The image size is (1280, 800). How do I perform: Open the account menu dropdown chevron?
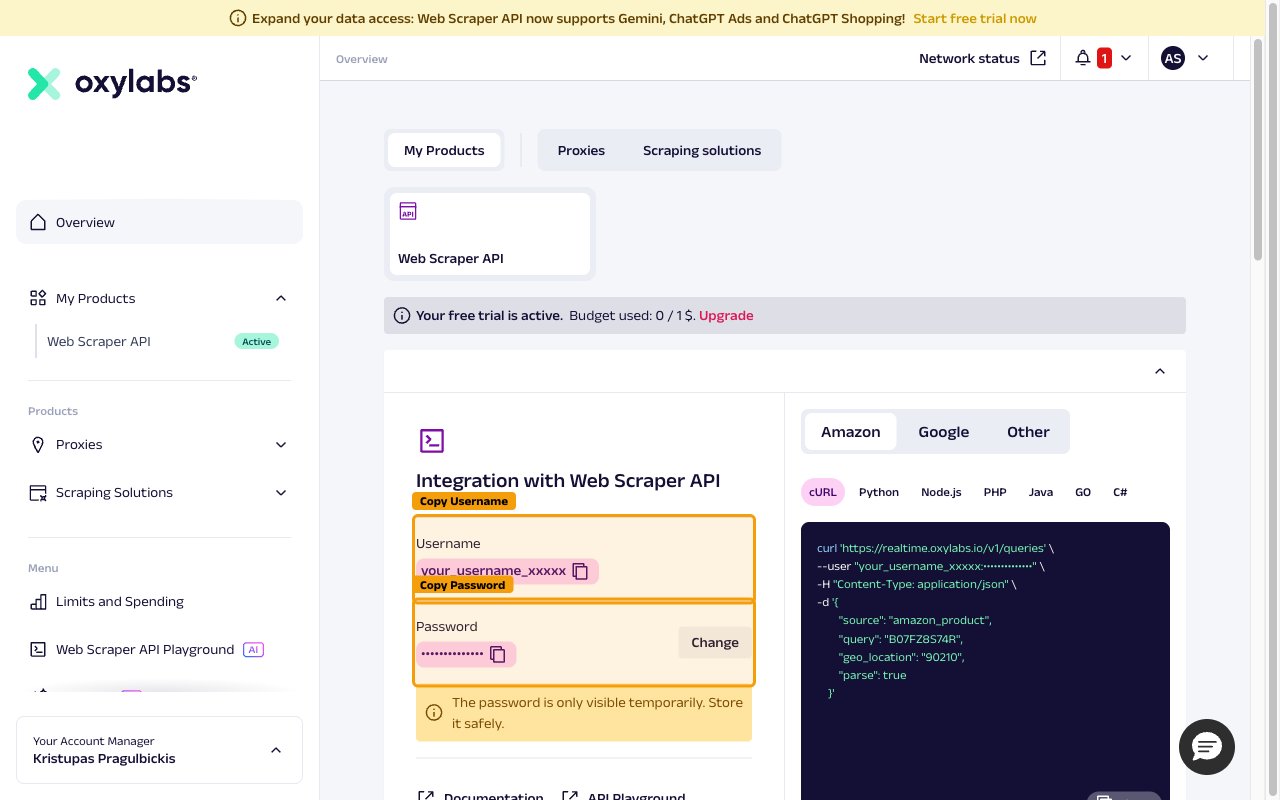(x=1203, y=58)
